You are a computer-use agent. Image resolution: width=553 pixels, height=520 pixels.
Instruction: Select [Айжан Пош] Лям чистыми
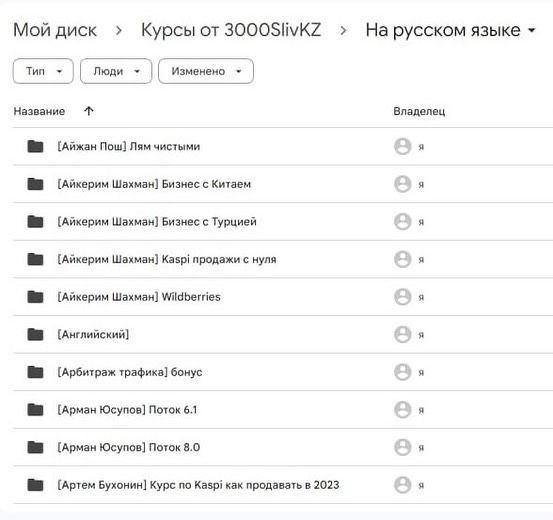(129, 146)
